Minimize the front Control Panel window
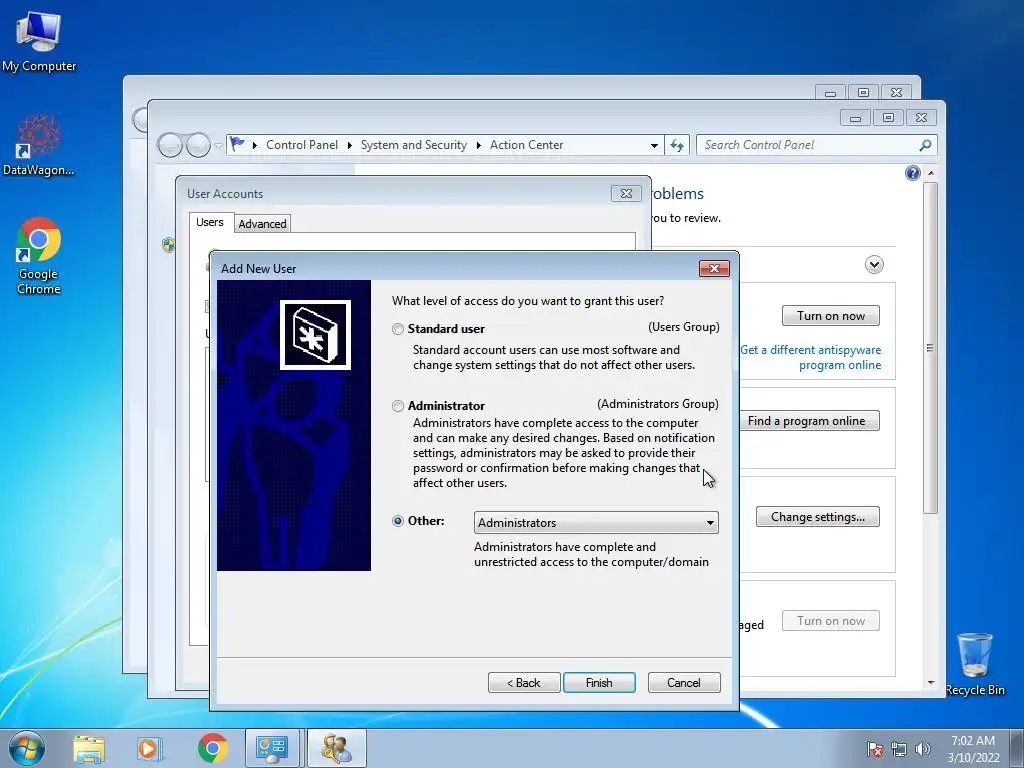Image resolution: width=1024 pixels, height=768 pixels. [855, 118]
